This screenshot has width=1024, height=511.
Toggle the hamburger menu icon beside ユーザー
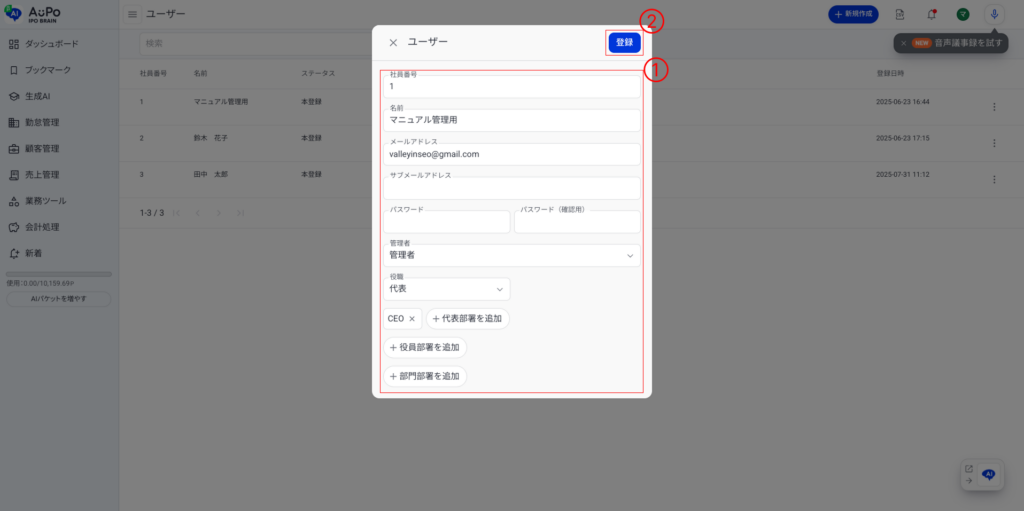132,15
